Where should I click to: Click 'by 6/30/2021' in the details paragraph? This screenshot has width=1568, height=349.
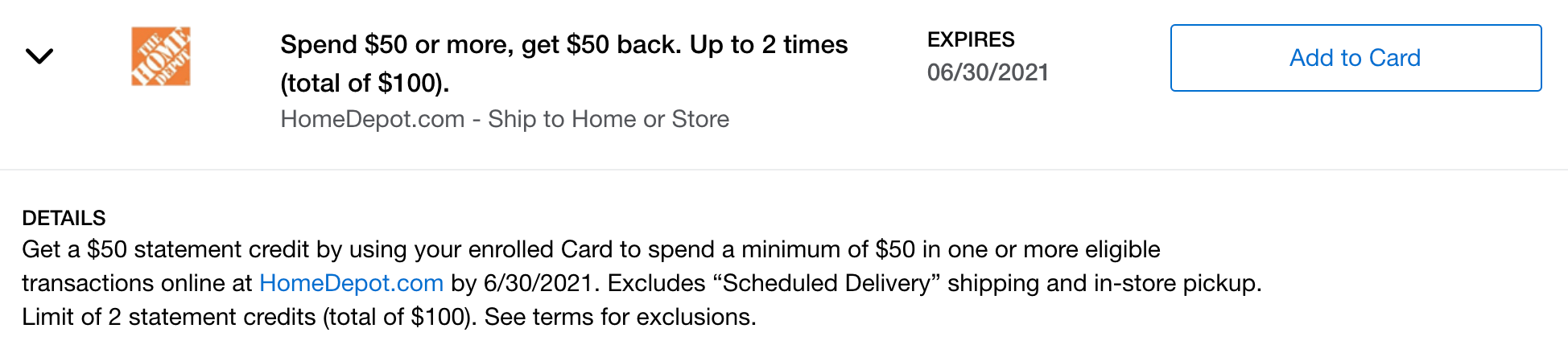[x=523, y=283]
